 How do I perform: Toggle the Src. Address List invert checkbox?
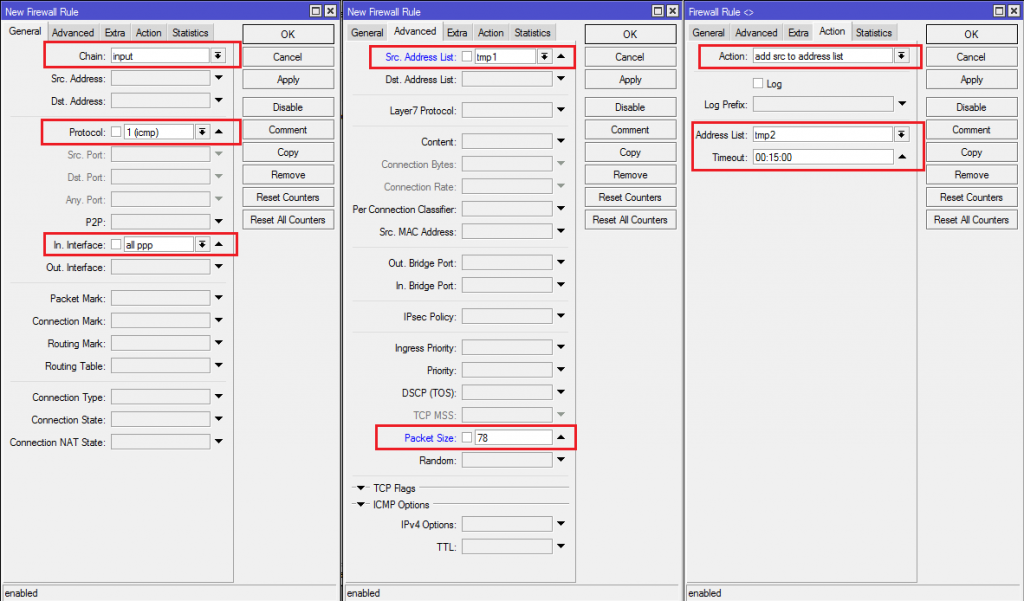point(467,57)
